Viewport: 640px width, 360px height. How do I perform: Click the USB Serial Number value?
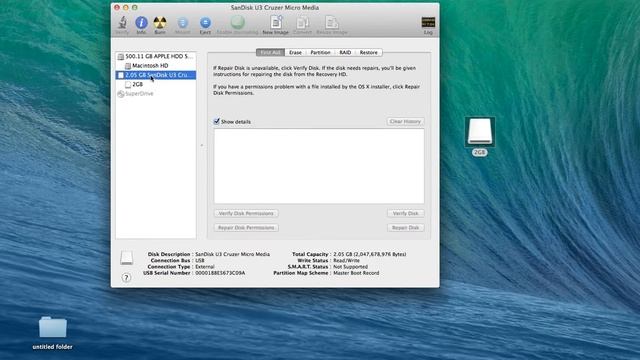click(x=220, y=273)
